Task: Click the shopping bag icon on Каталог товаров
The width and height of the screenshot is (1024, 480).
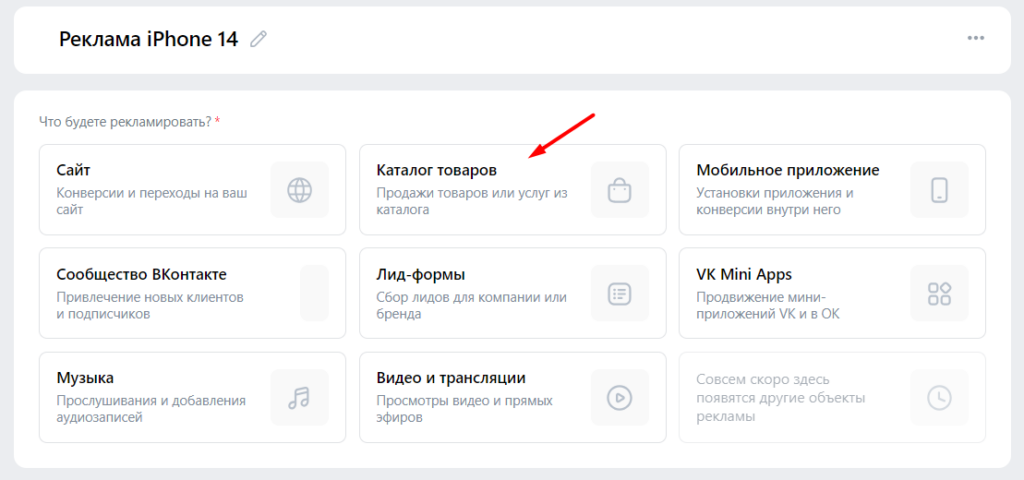Action: click(x=620, y=190)
